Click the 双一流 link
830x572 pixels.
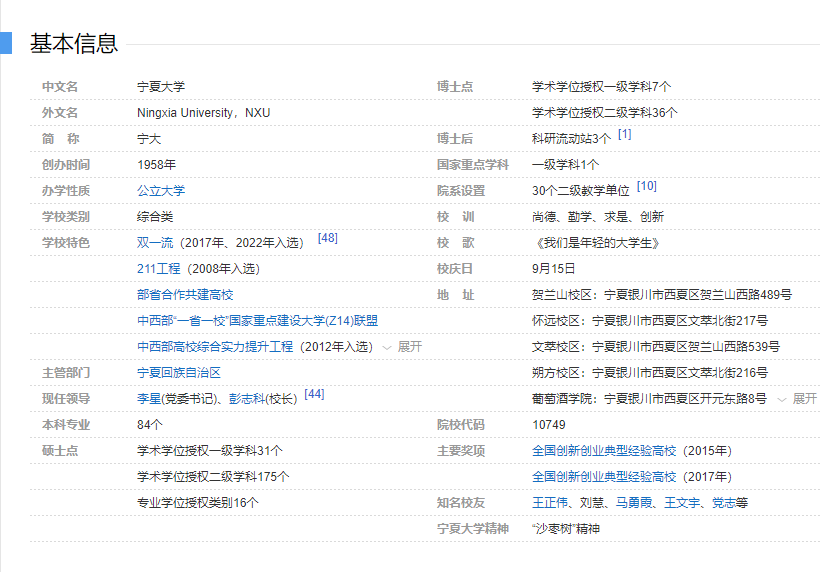(155, 243)
